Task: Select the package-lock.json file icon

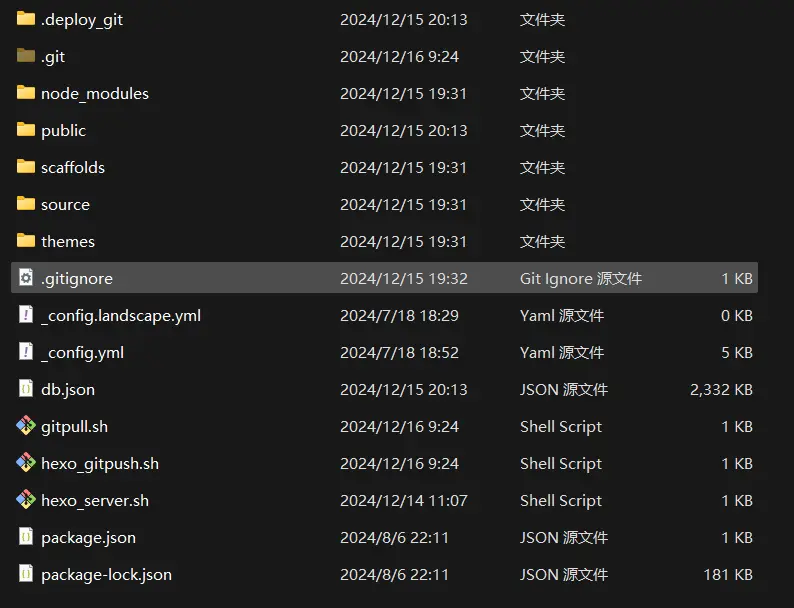Action: coord(26,574)
